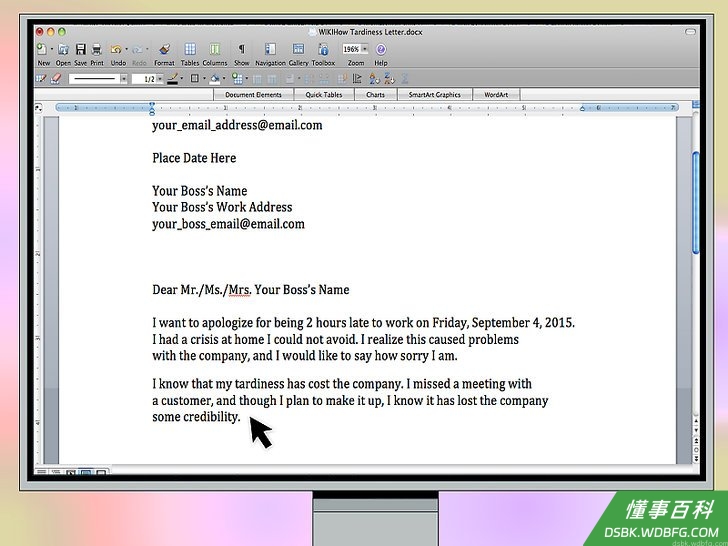Screen dimensions: 728x546
Task: Switch to the SmartArt Graphics tab
Action: coord(435,95)
